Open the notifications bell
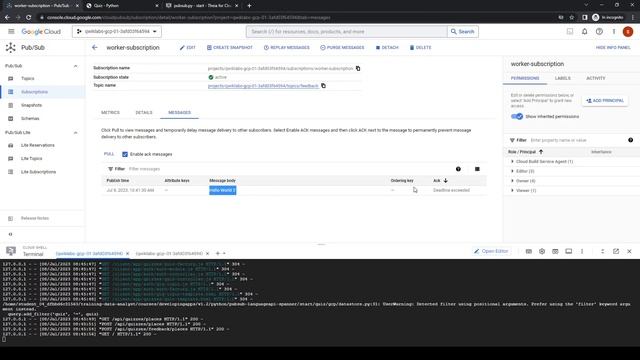This screenshot has width=640, height=360. pyautogui.click(x=584, y=31)
